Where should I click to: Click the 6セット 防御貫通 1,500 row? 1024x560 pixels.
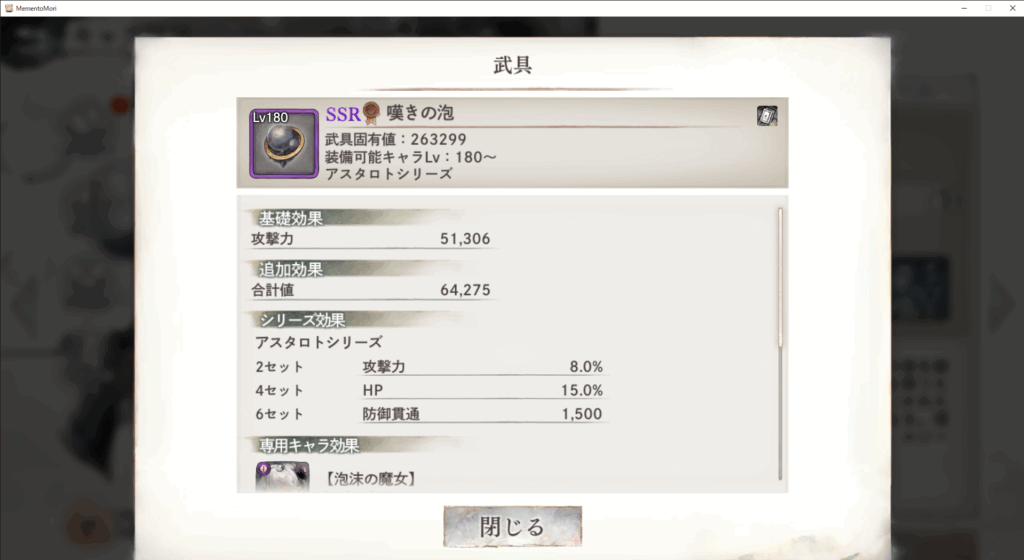click(x=429, y=414)
